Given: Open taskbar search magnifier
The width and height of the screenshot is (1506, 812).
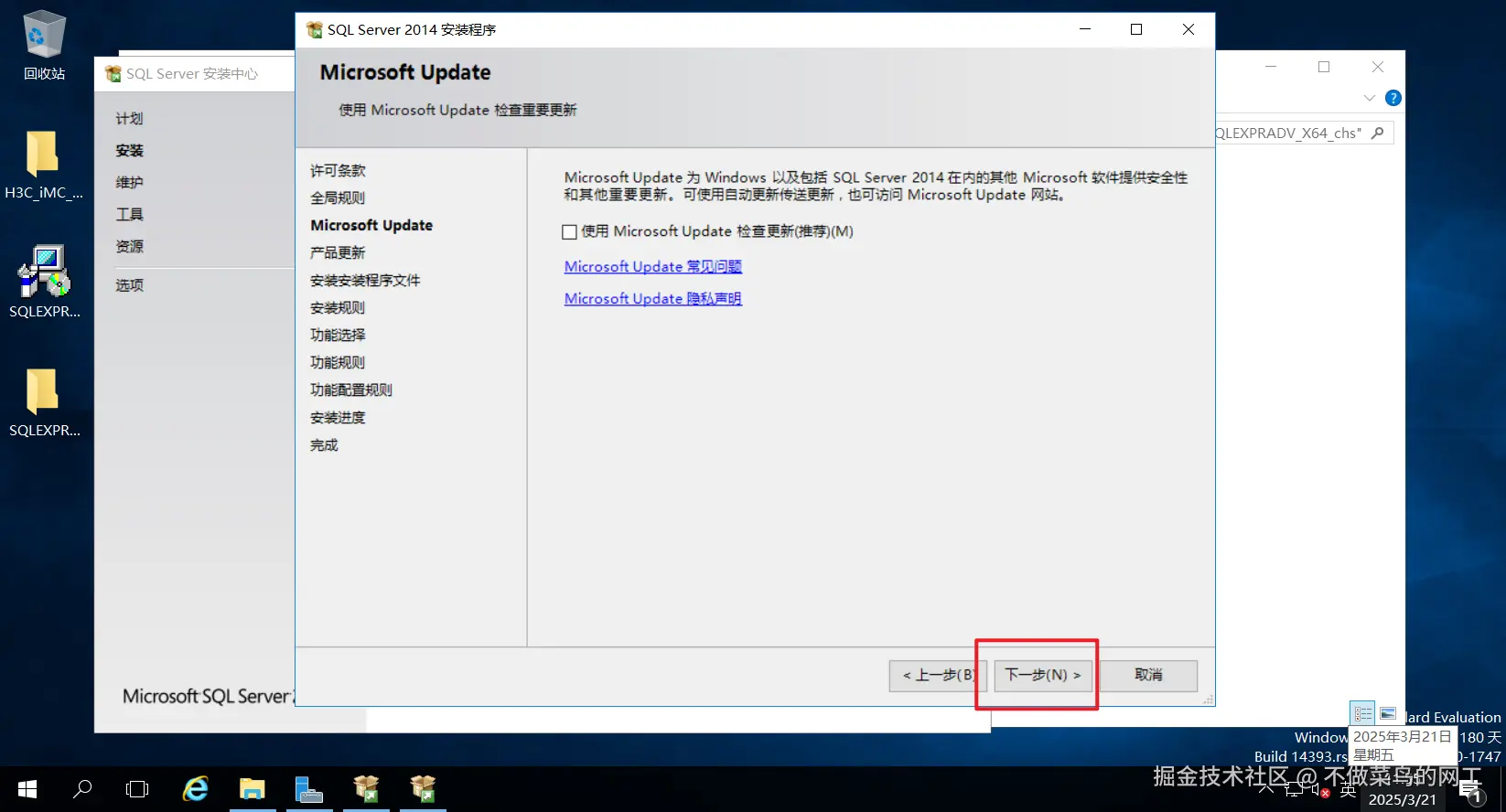Looking at the screenshot, I should [x=82, y=788].
